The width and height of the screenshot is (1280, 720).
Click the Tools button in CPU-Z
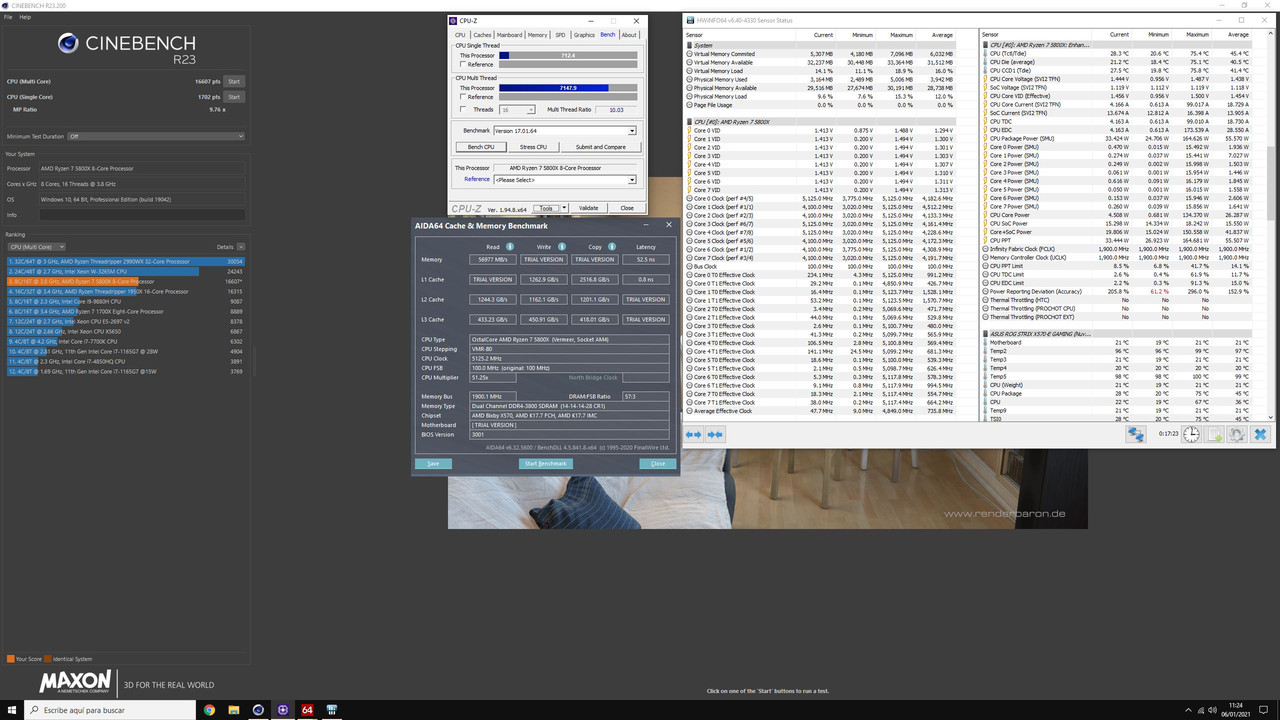545,208
